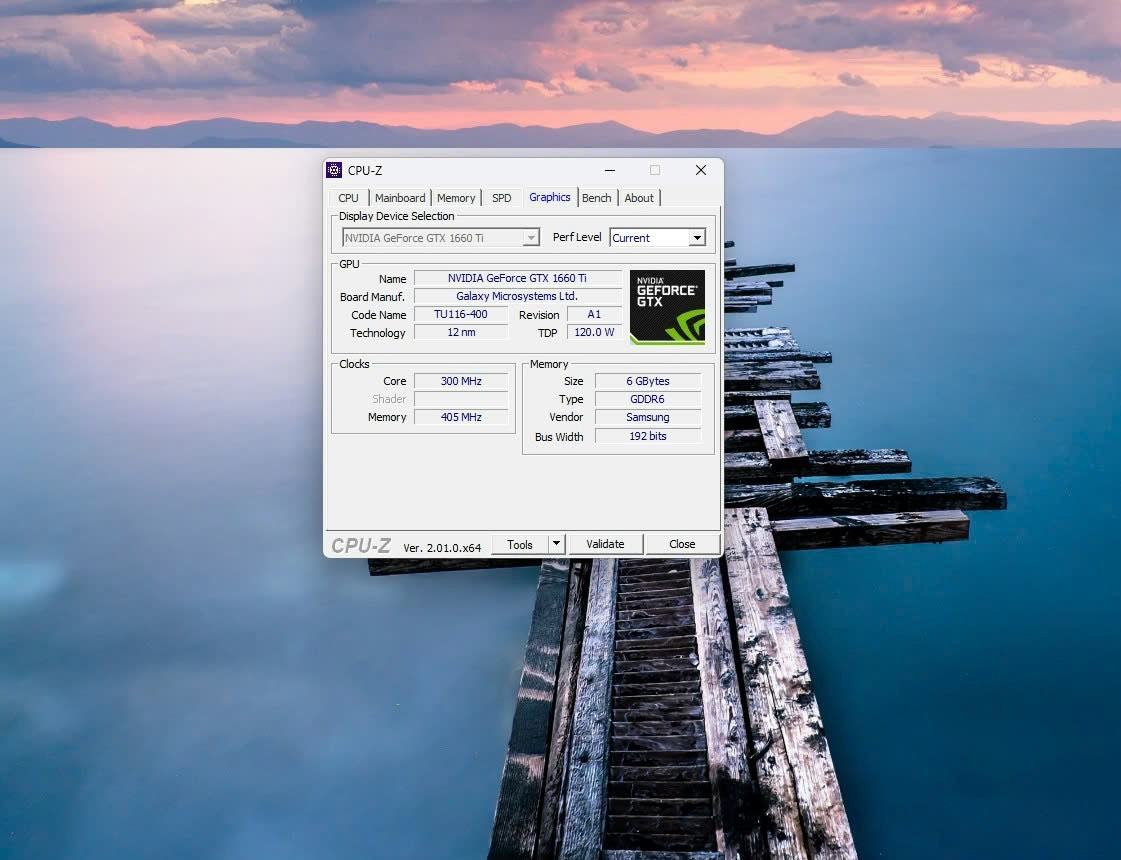Click the CPU-Z app icon in title bar
Viewport: 1121px width, 860px height.
pos(334,170)
